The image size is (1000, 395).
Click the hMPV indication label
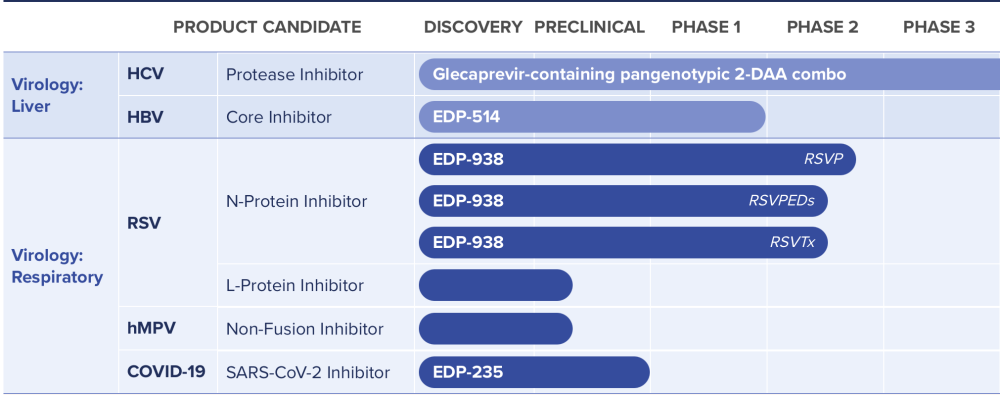tap(151, 329)
